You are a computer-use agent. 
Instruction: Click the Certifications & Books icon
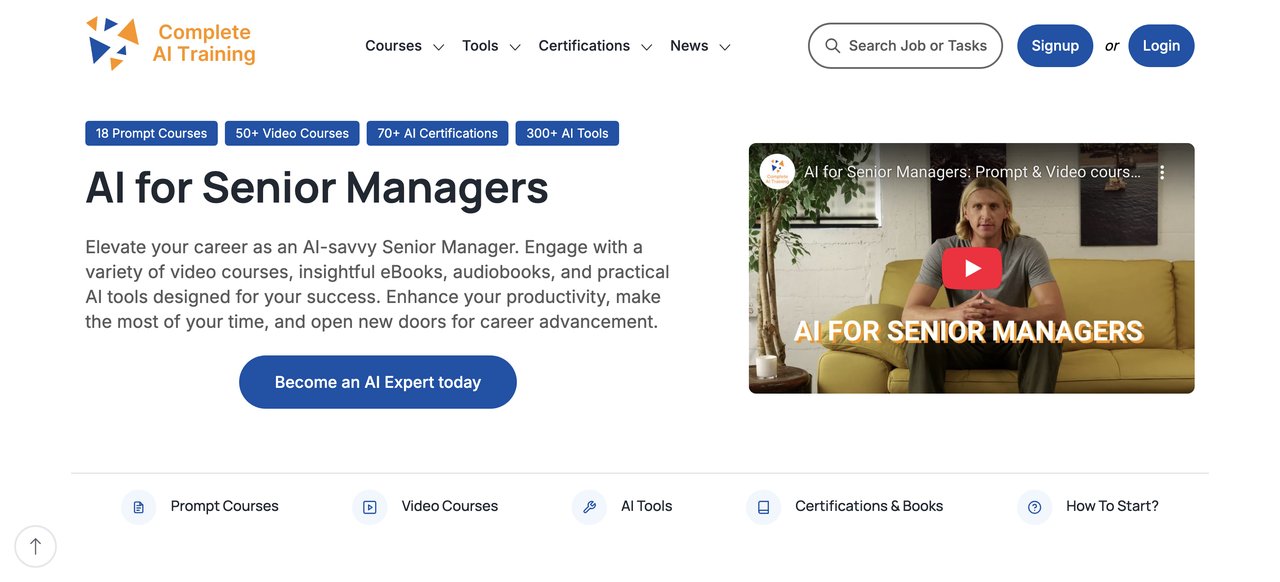pyautogui.click(x=763, y=507)
